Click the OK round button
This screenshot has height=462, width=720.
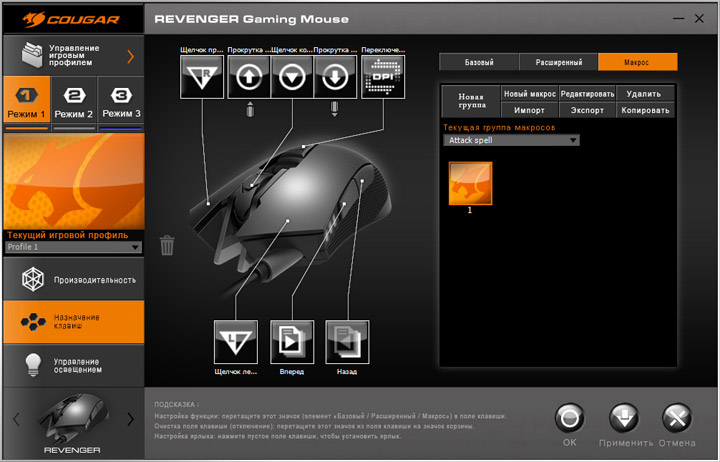coord(569,419)
